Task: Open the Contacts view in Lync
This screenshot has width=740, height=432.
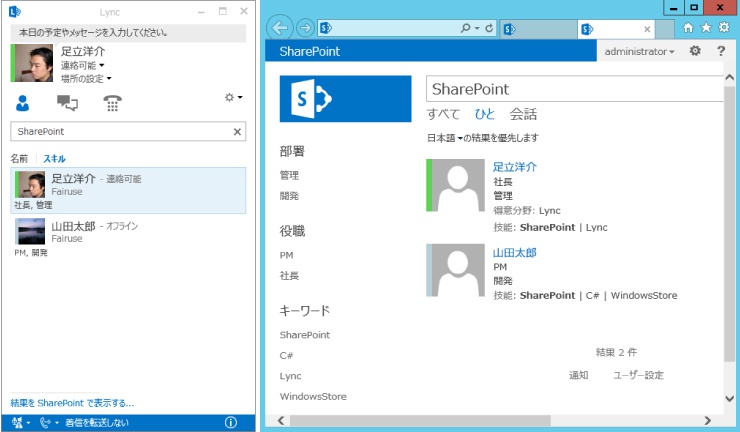Action: (22, 102)
